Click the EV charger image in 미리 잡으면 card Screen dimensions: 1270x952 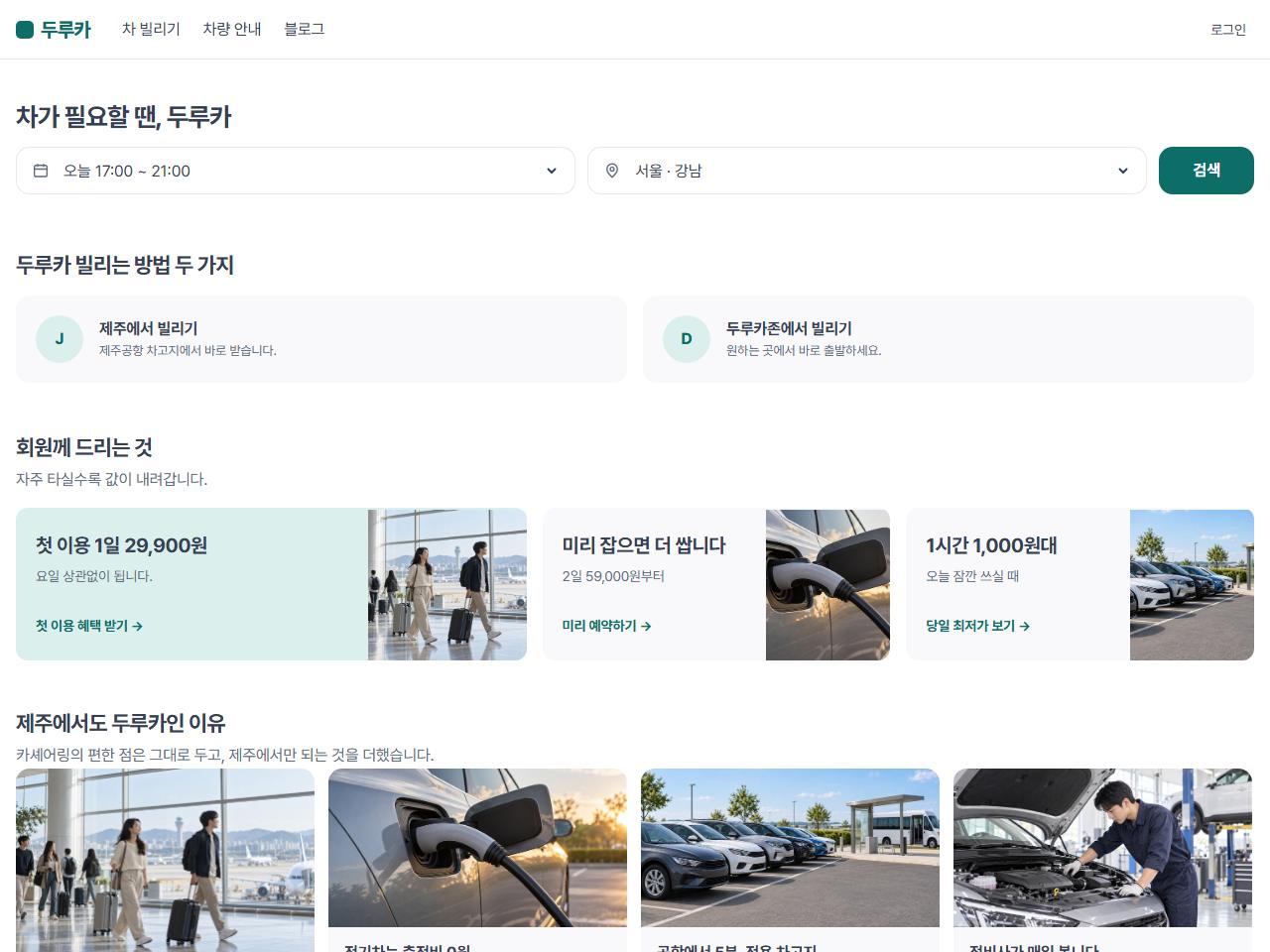(x=827, y=585)
